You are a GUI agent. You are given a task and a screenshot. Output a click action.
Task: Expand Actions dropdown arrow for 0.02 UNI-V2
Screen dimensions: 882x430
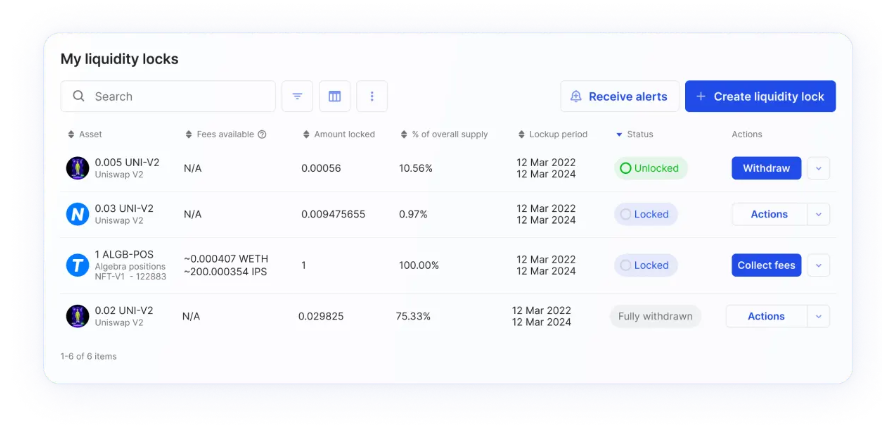pyautogui.click(x=818, y=316)
